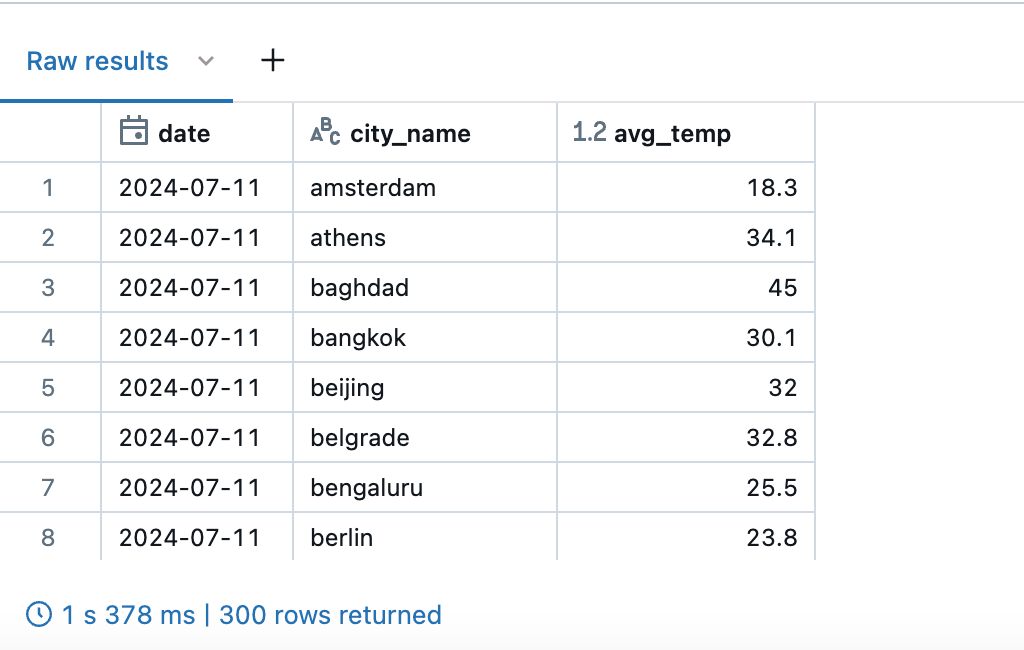This screenshot has width=1024, height=650.
Task: Select the date cell in amsterdam row
Action: click(197, 188)
